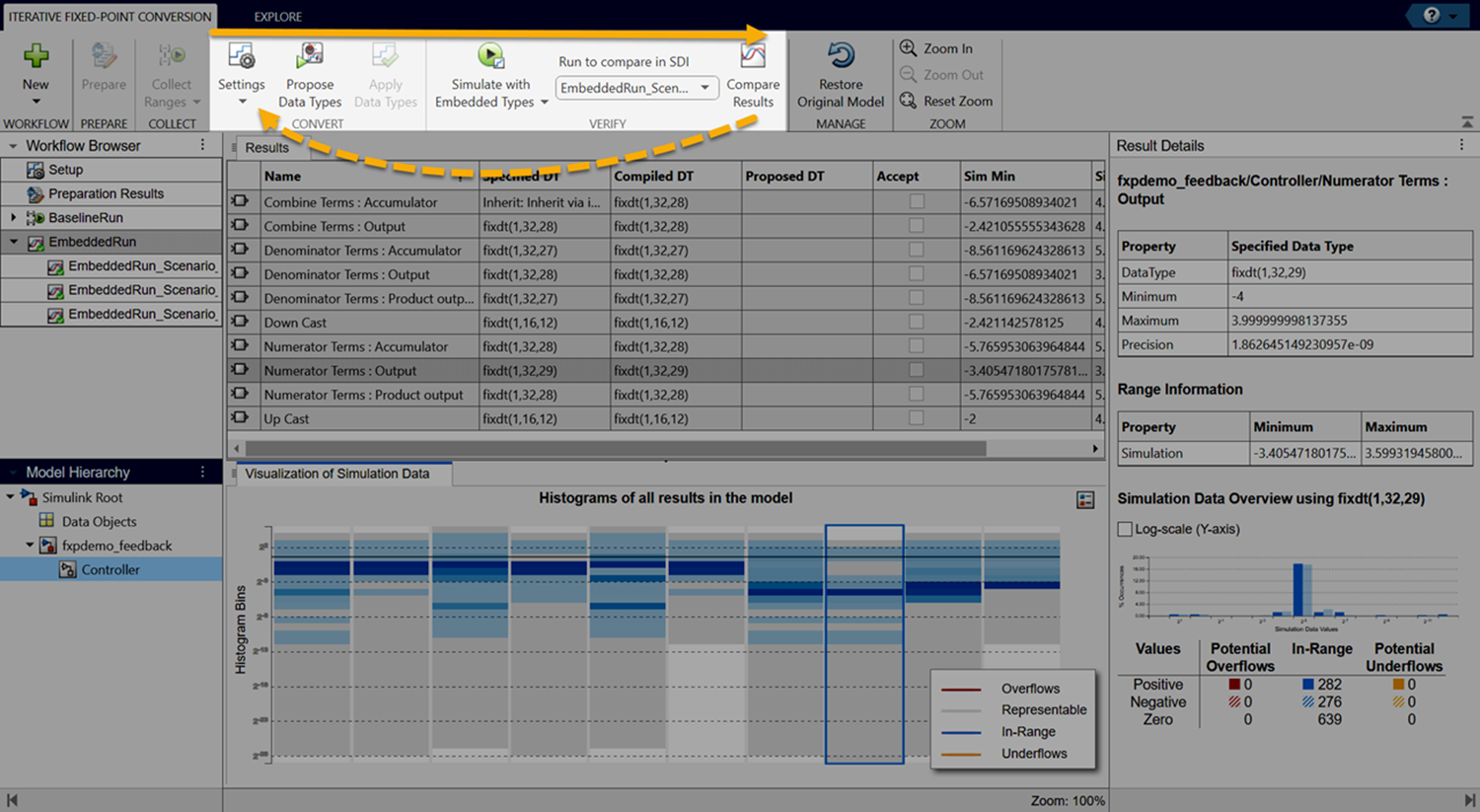Click the Compare Results icon
Viewport: 1480px width, 812px height.
pyautogui.click(x=753, y=56)
